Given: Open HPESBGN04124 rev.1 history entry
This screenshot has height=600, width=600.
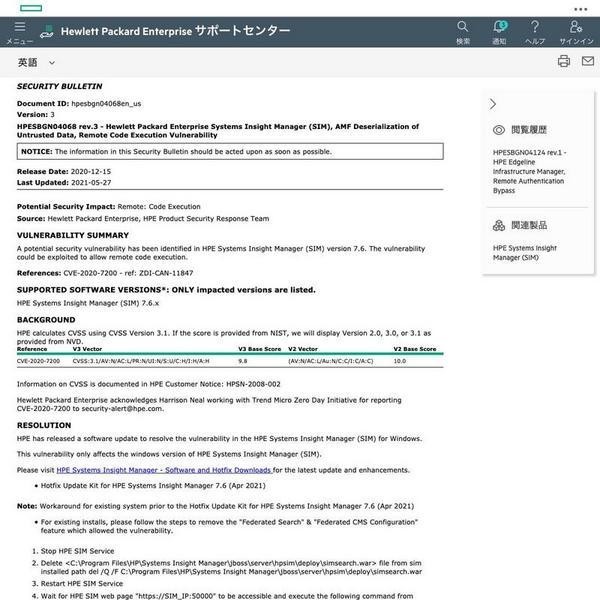Looking at the screenshot, I should 529,171.
